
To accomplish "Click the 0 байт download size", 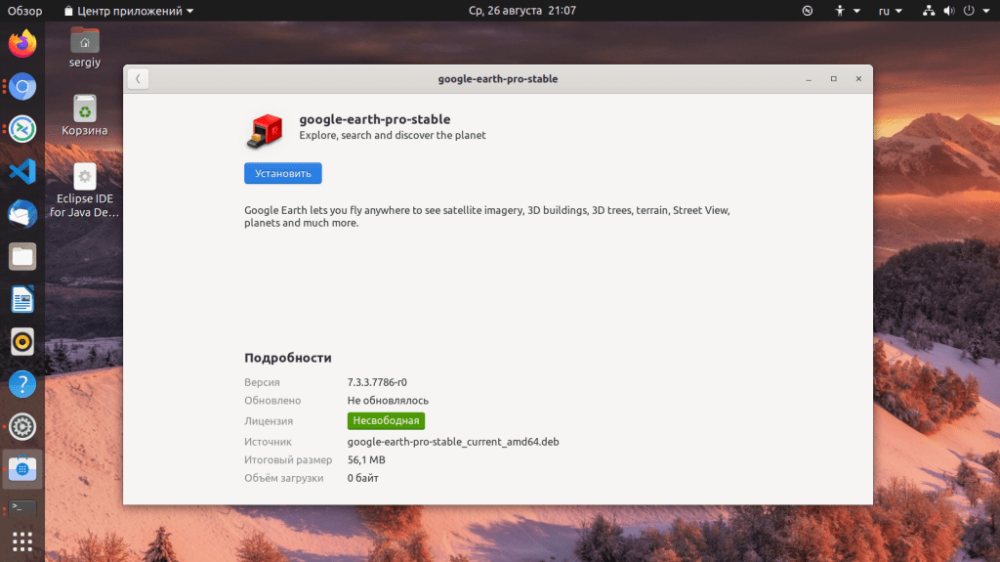I will tap(363, 478).
